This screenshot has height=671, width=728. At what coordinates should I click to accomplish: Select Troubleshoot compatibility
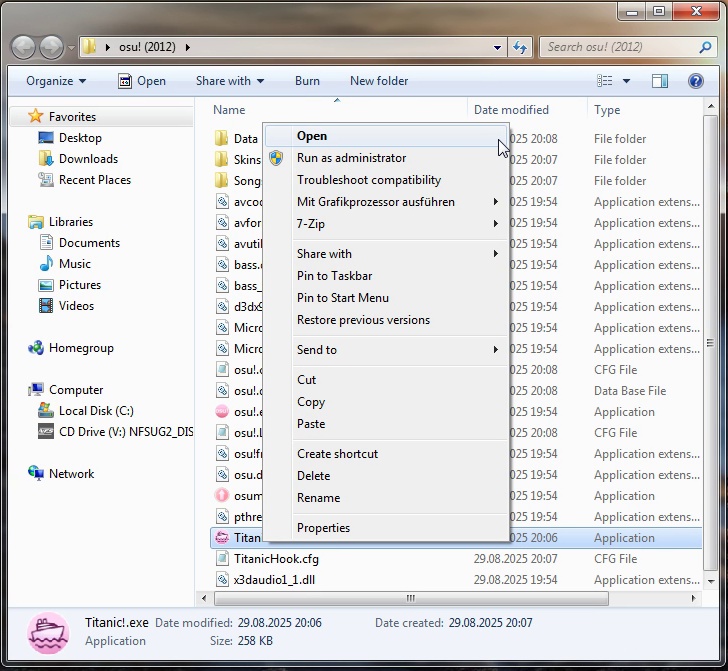pos(386,180)
